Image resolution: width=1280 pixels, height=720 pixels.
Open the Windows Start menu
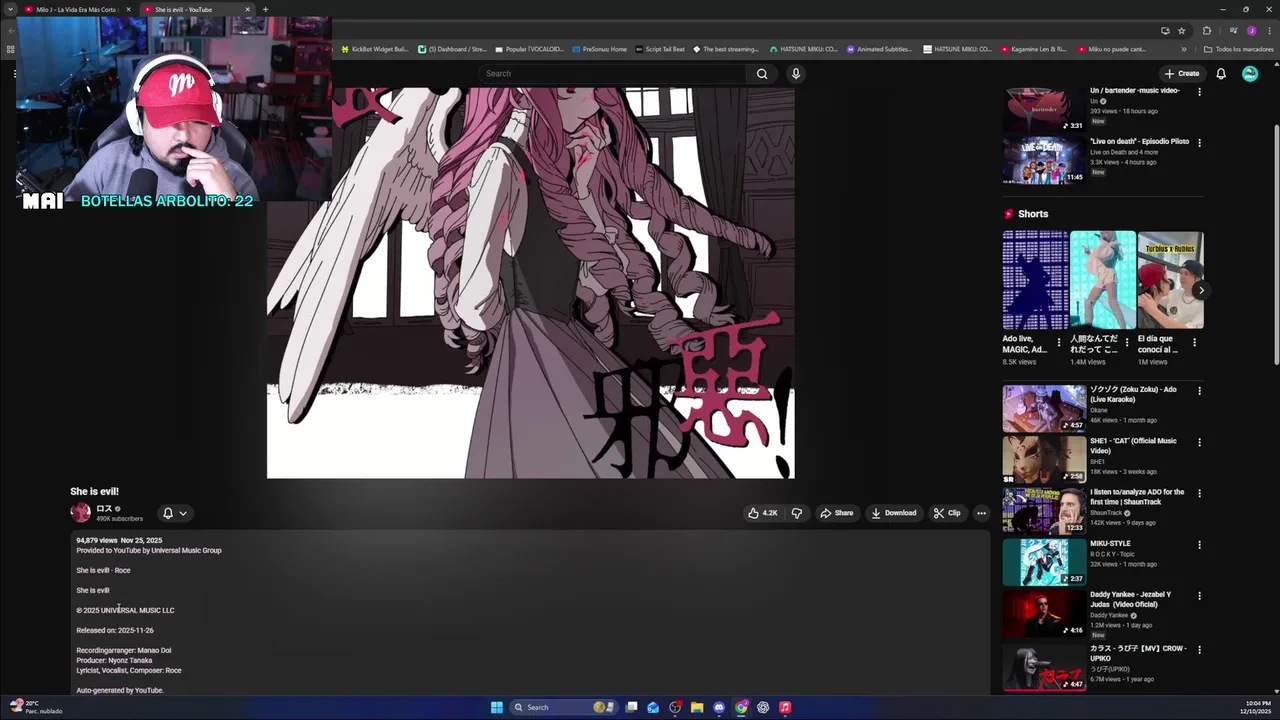[x=497, y=707]
